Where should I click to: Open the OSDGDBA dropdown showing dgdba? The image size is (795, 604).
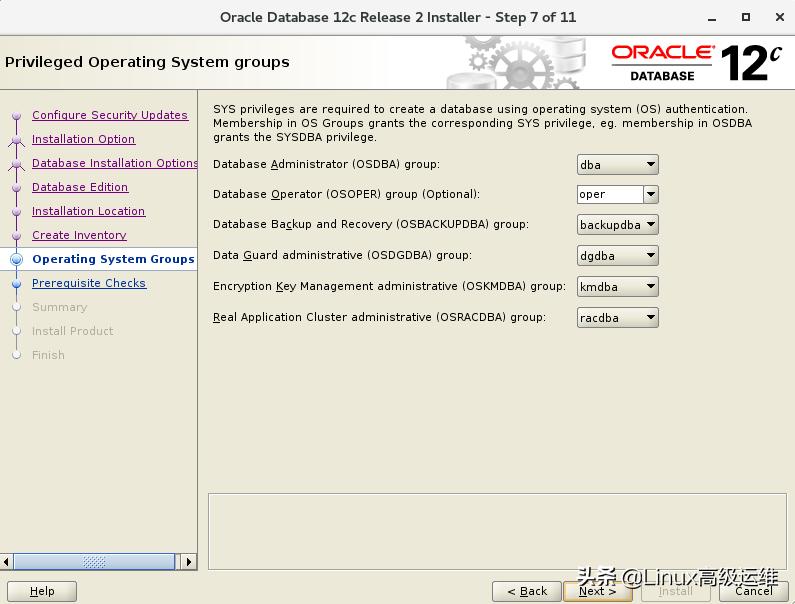(618, 256)
